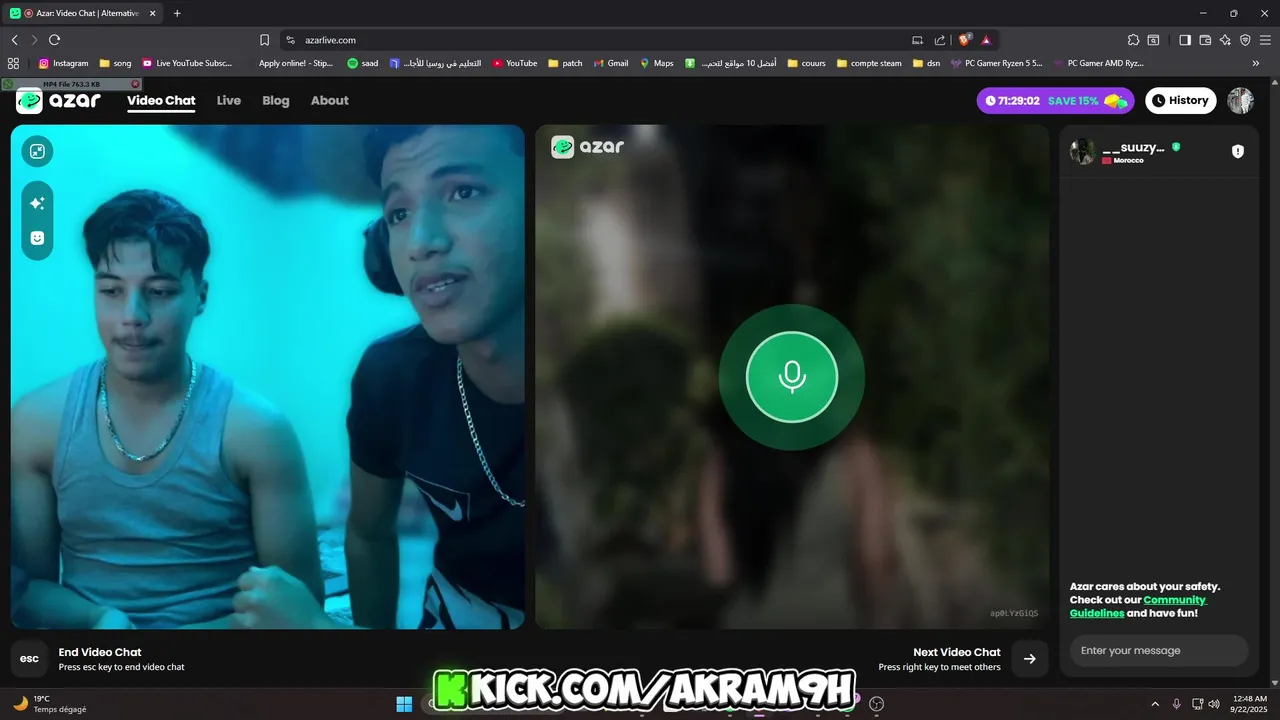Switch to the Live tab

point(229,100)
